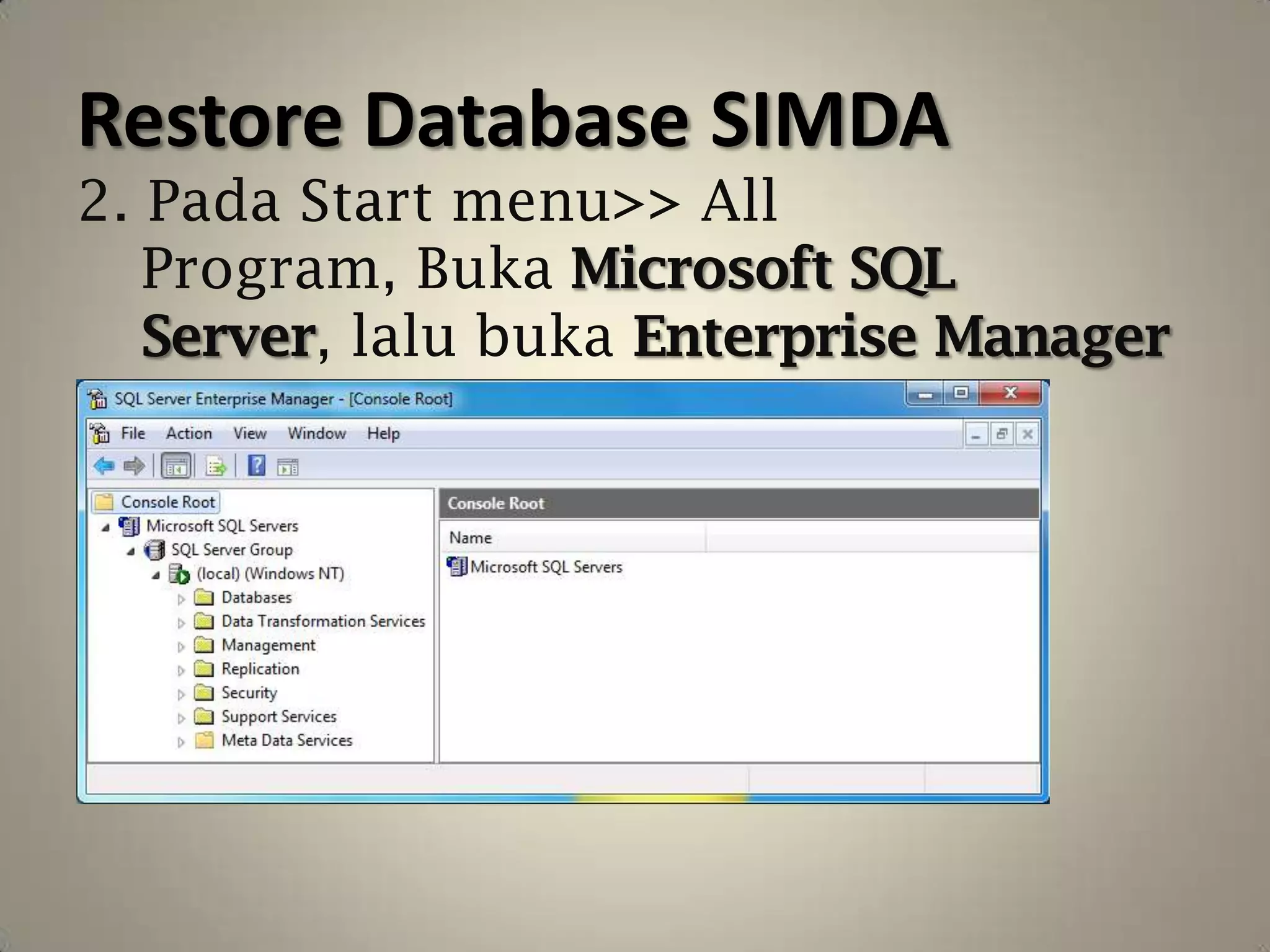Minimize the Enterprise Manager window

click(x=925, y=393)
